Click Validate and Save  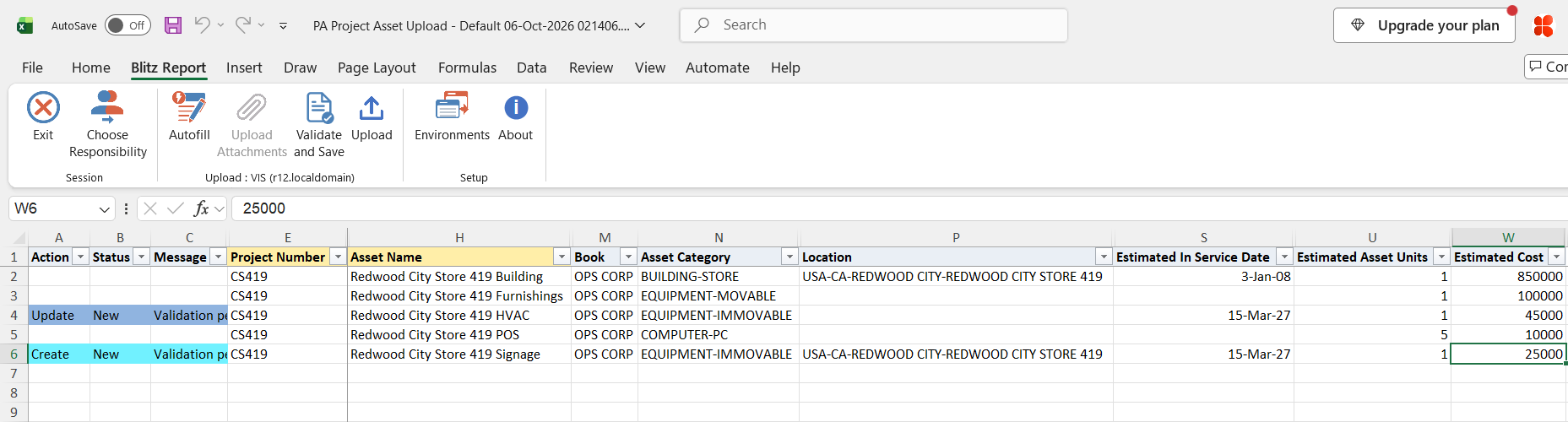point(319,125)
